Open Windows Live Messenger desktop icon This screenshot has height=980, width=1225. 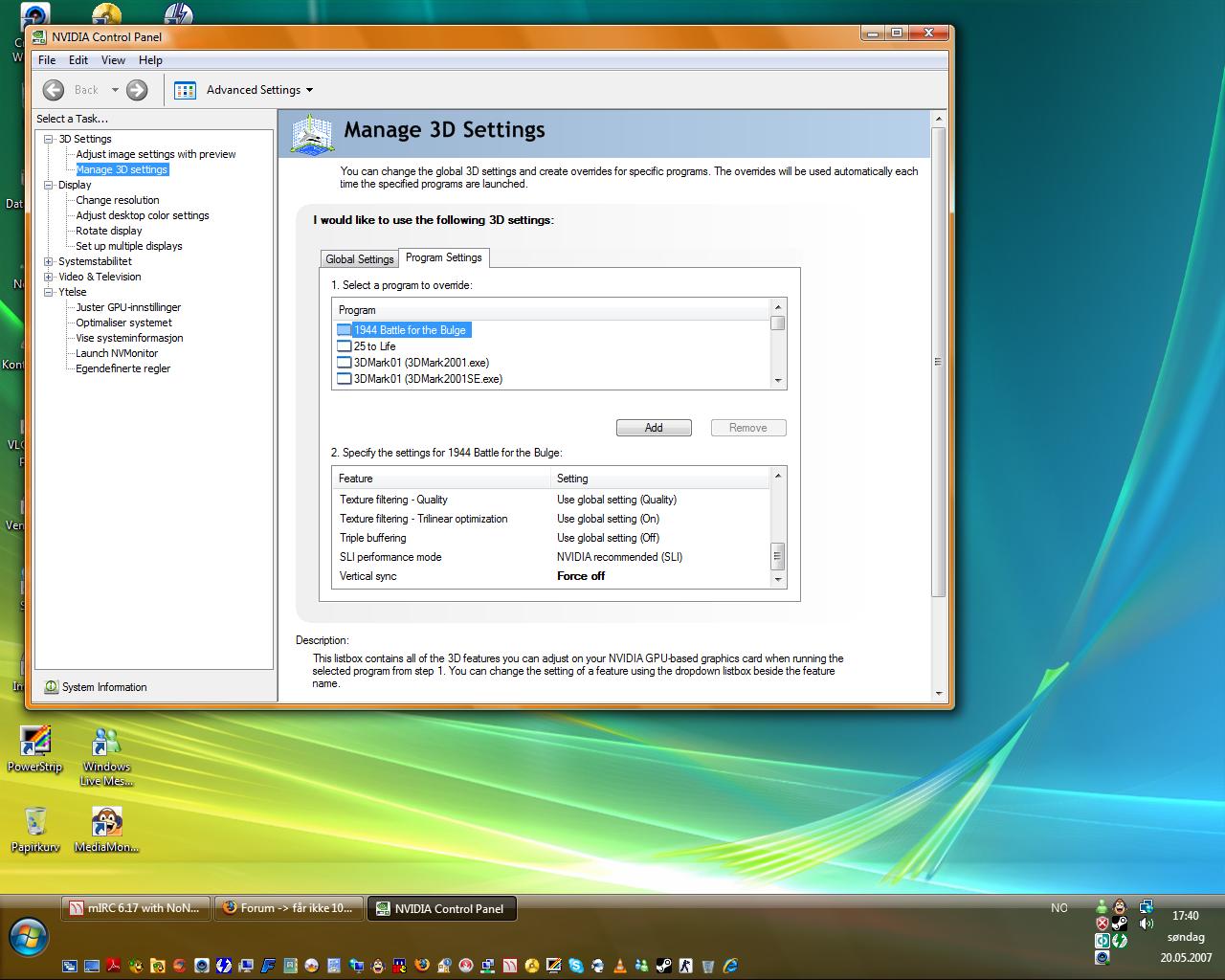pos(106,757)
